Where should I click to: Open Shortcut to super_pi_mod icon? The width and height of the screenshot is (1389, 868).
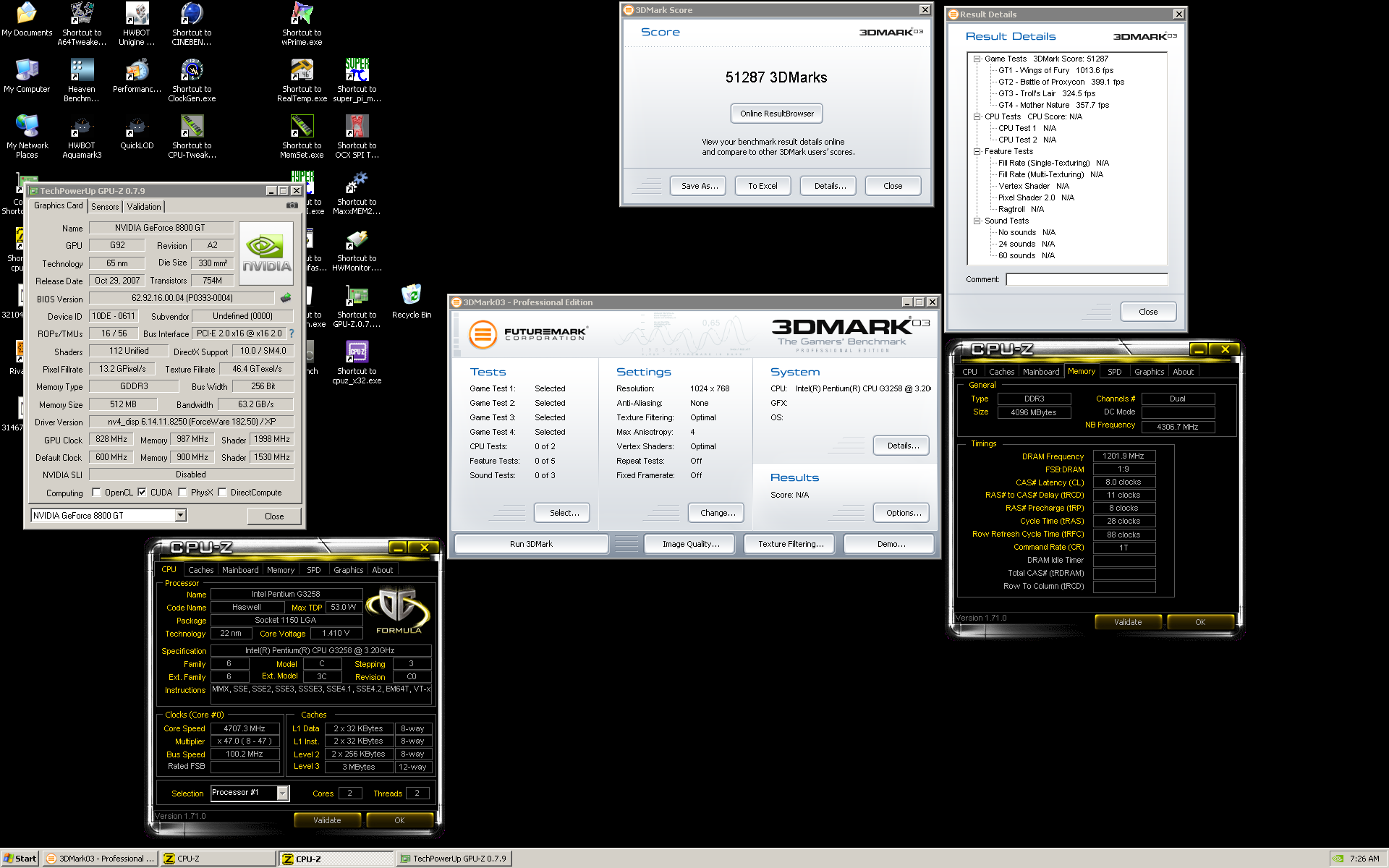(x=357, y=80)
